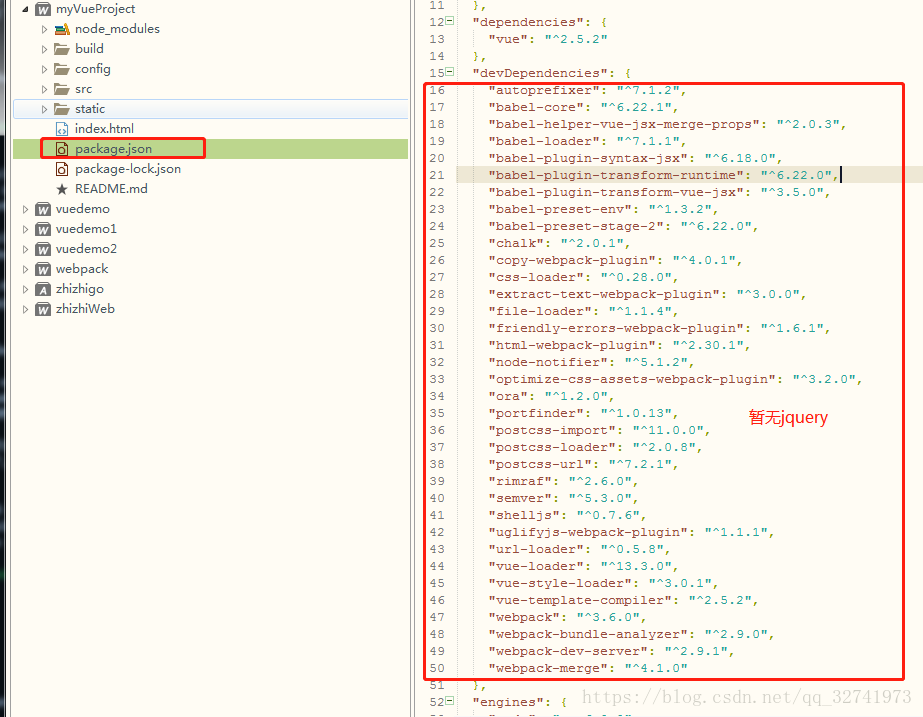The image size is (923, 717).
Task: Expand the src folder arrow
Action: [x=44, y=89]
